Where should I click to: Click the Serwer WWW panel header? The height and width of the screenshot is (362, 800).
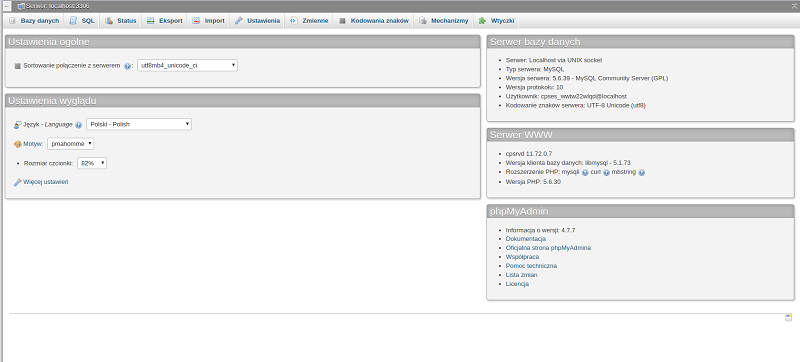[x=640, y=135]
